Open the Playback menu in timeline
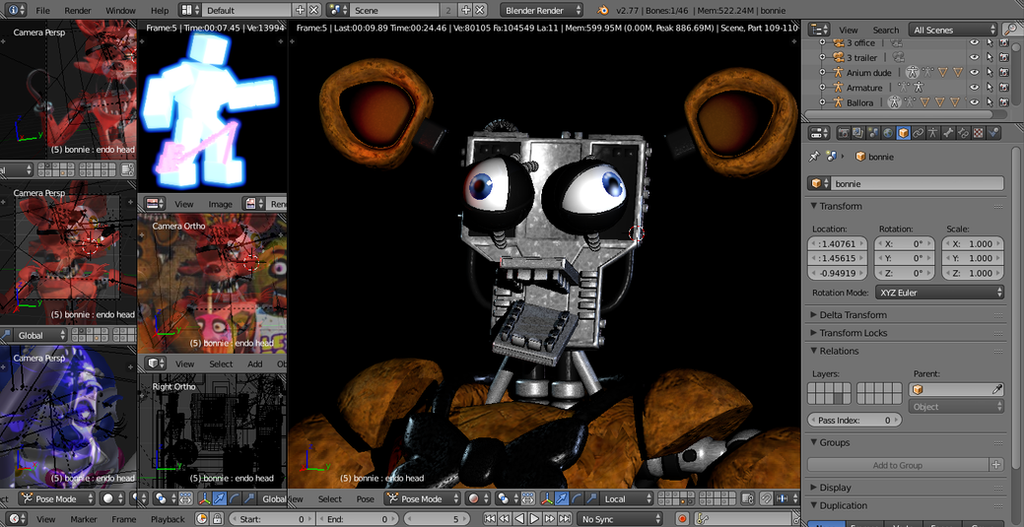 (168, 519)
